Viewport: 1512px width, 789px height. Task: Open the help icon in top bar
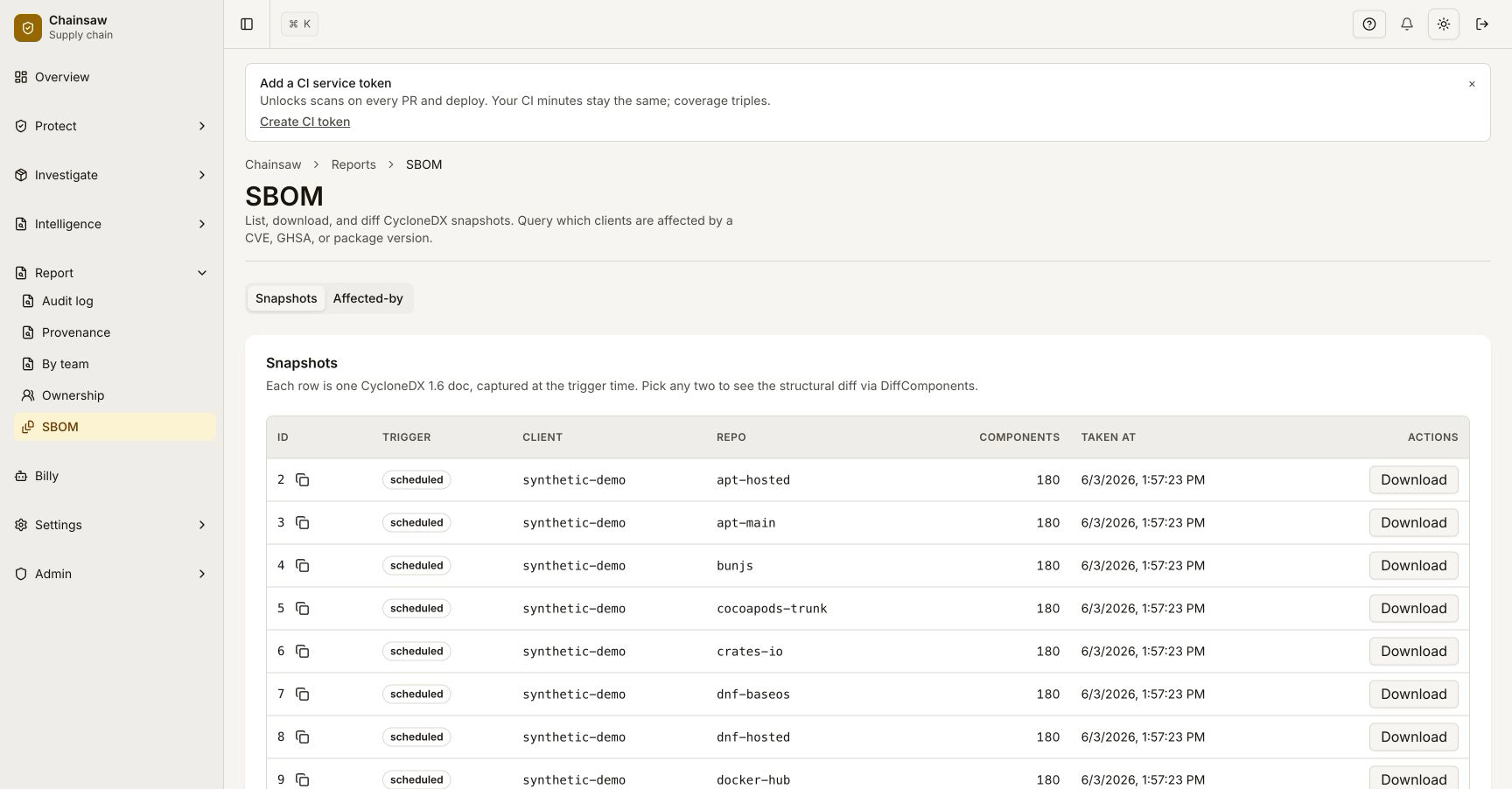pos(1369,24)
